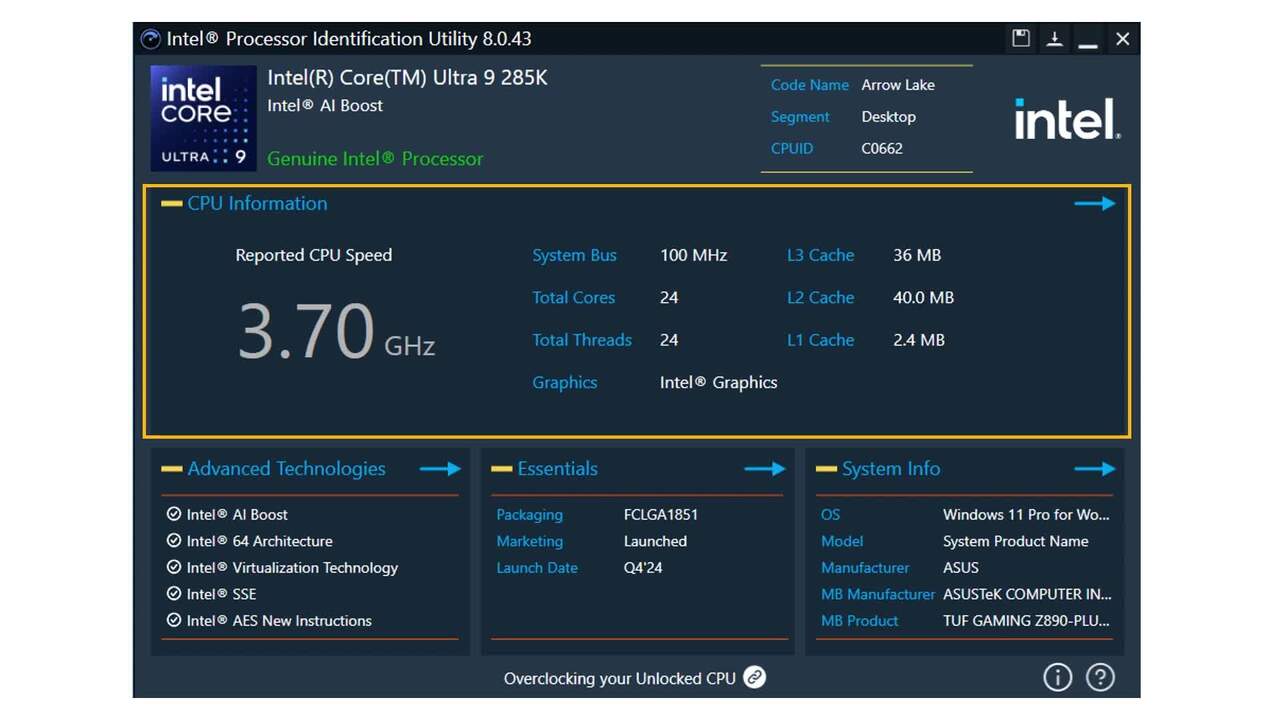Click the app icon in title bar
Screen dimensions: 1280x720
coord(150,39)
